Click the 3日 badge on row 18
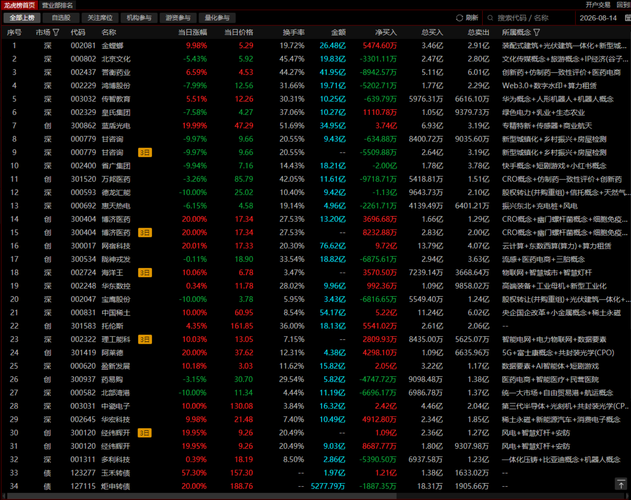 [x=145, y=273]
